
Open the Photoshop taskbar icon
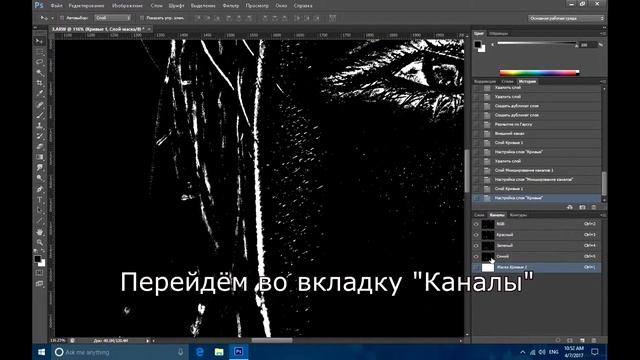click(x=238, y=351)
